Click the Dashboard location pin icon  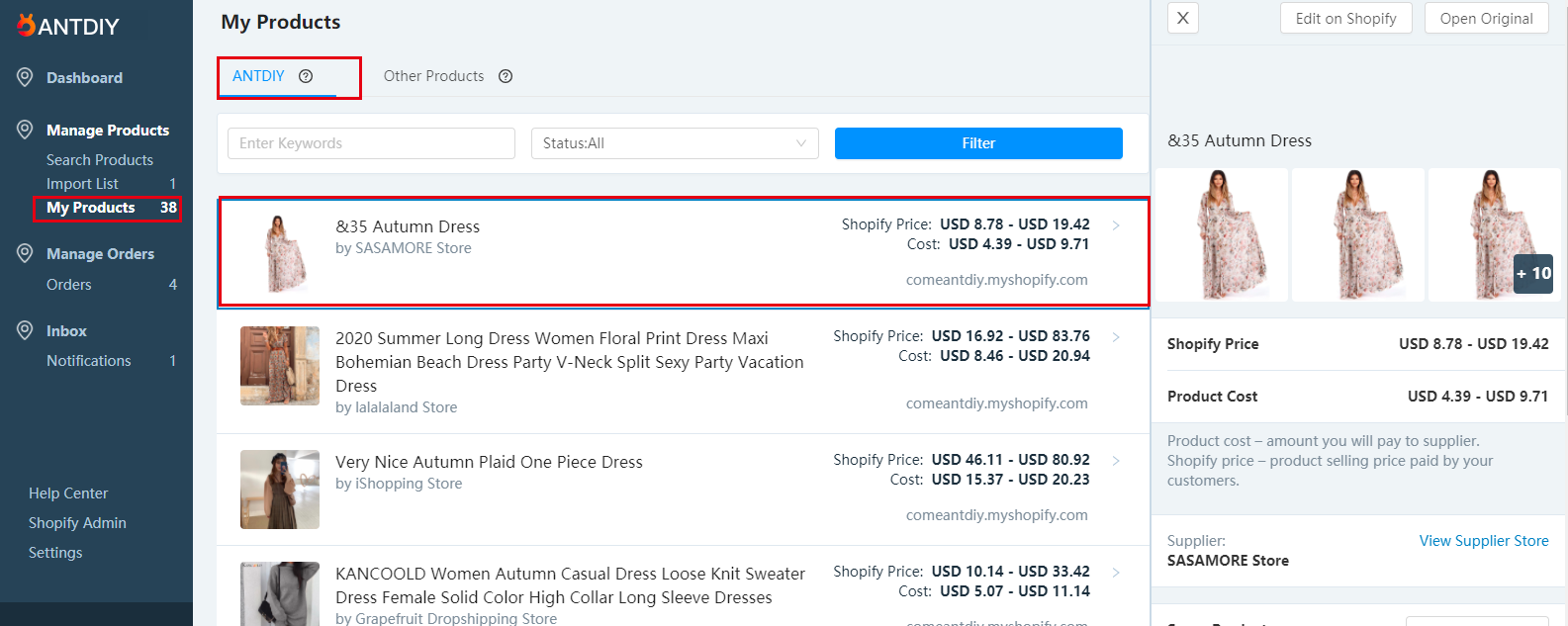coord(25,77)
